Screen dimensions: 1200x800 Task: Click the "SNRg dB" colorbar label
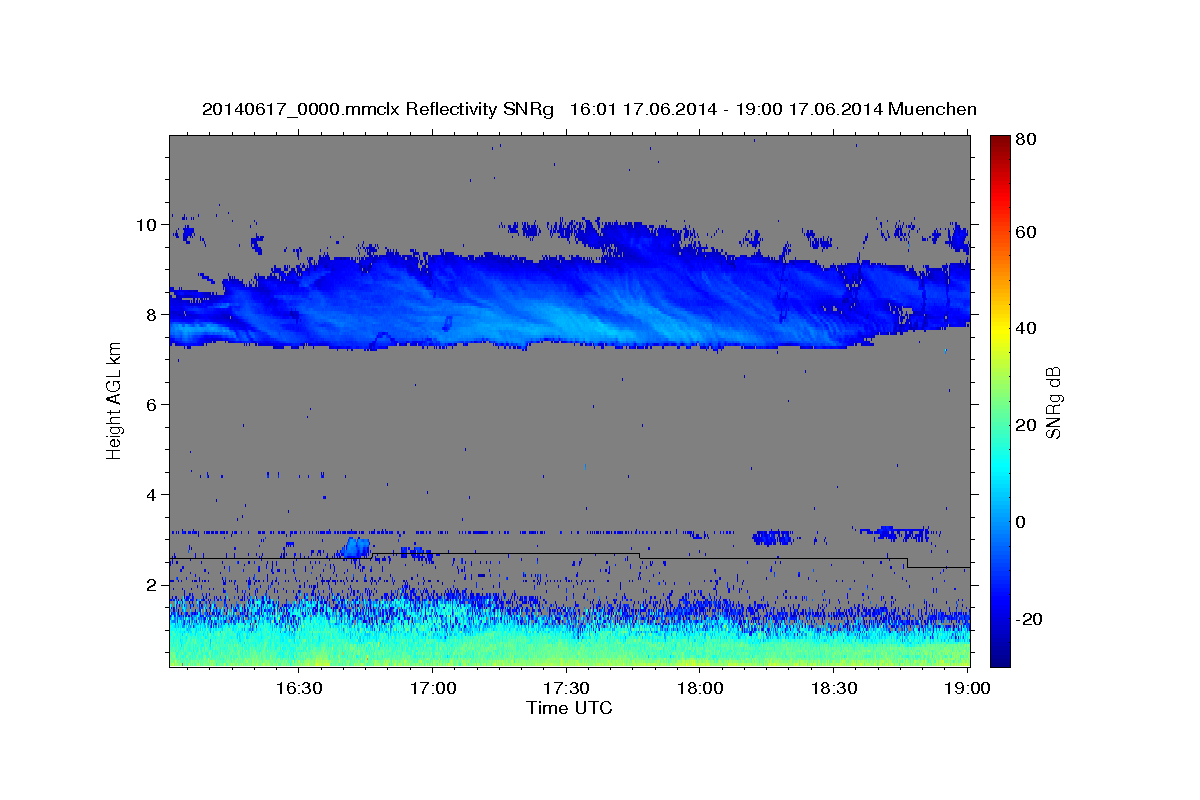[1053, 401]
